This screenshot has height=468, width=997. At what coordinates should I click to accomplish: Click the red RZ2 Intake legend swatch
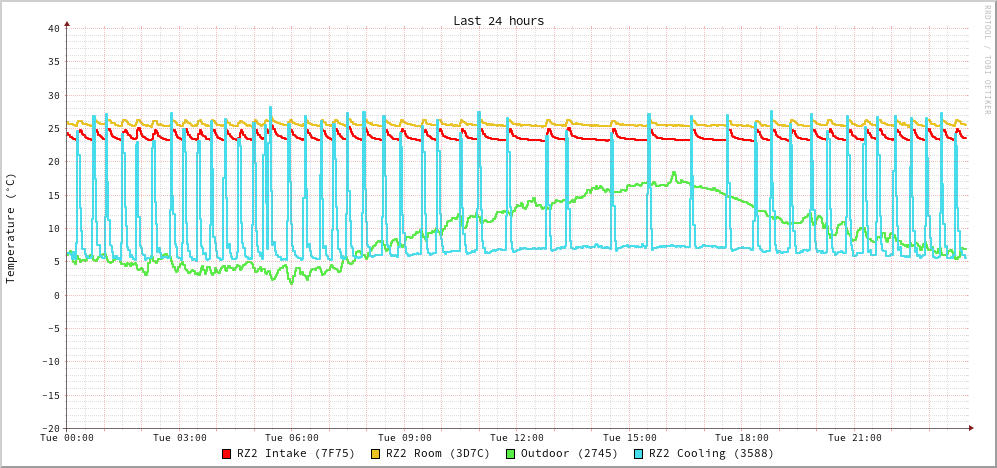click(226, 454)
